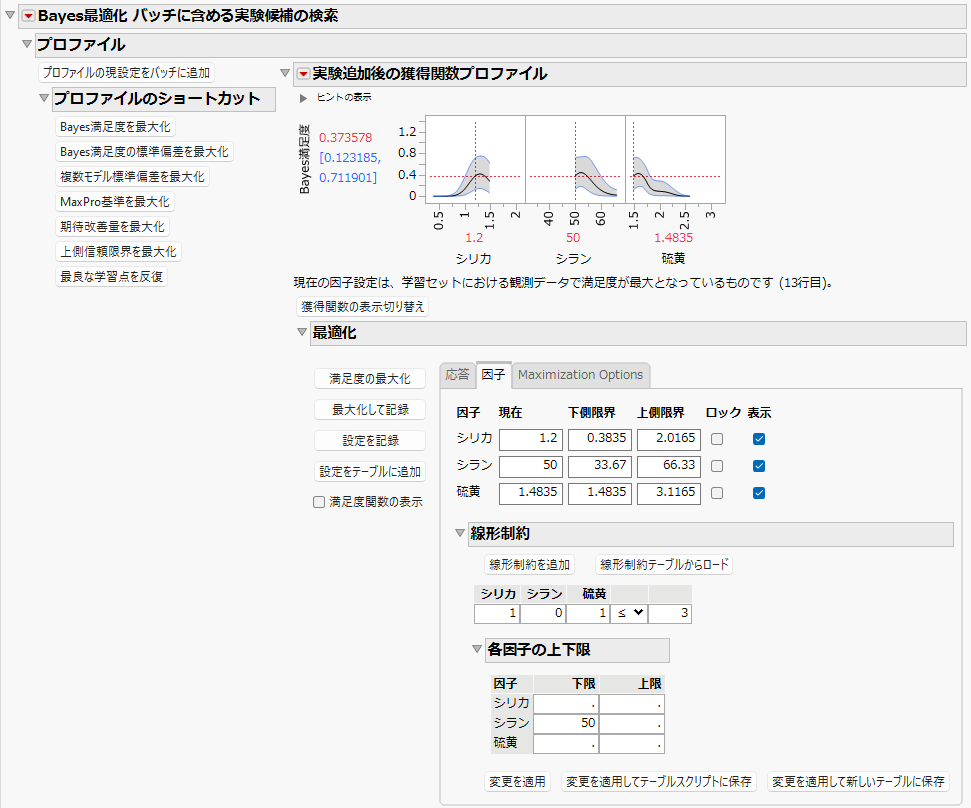The width and height of the screenshot is (971, 808).
Task: Edit 硫黄 下限 bound field
Action: pos(565,743)
